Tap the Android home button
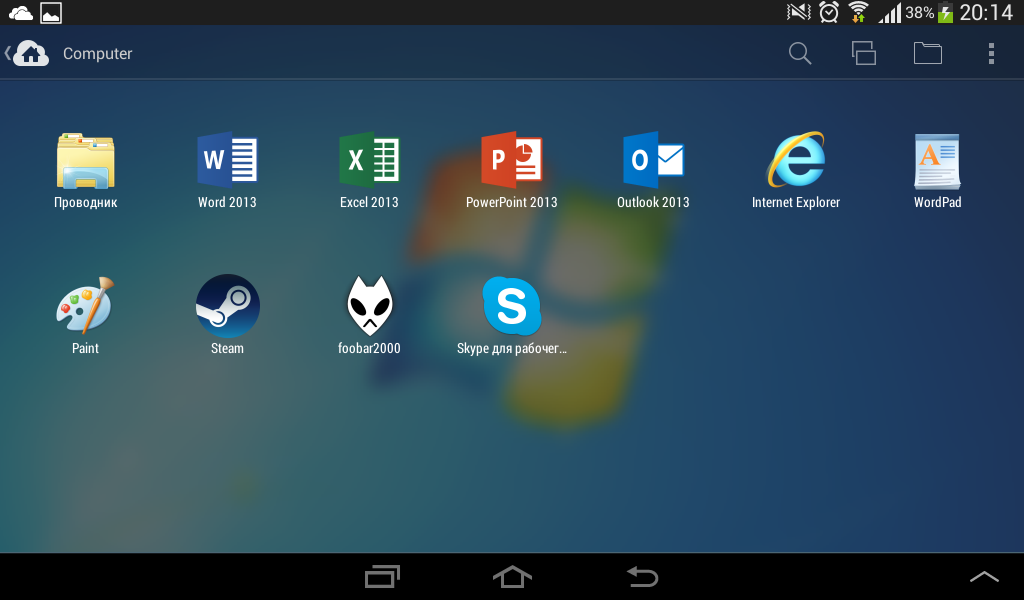1024x600 pixels. click(x=512, y=576)
